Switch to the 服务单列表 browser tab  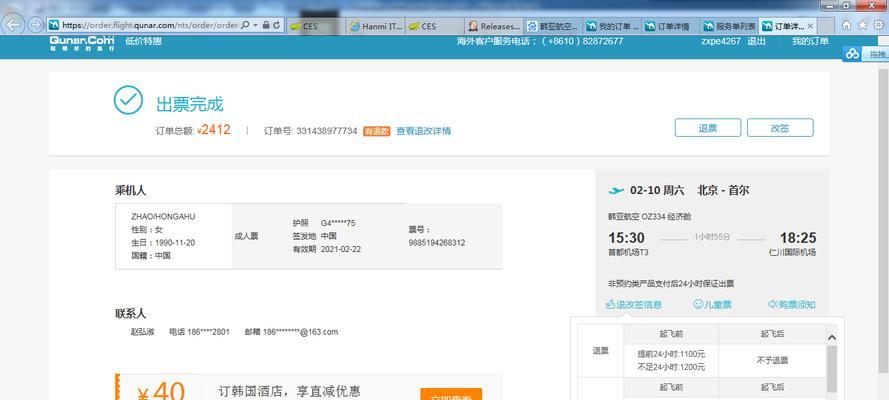pos(722,26)
